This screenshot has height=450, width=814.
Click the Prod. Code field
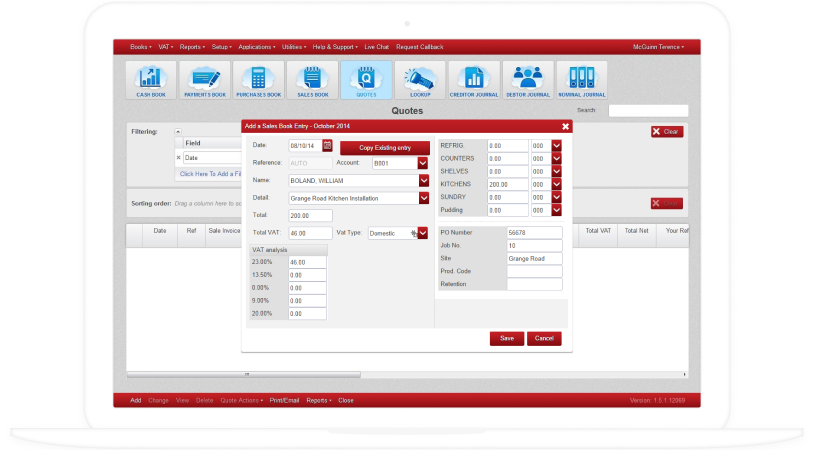point(534,271)
